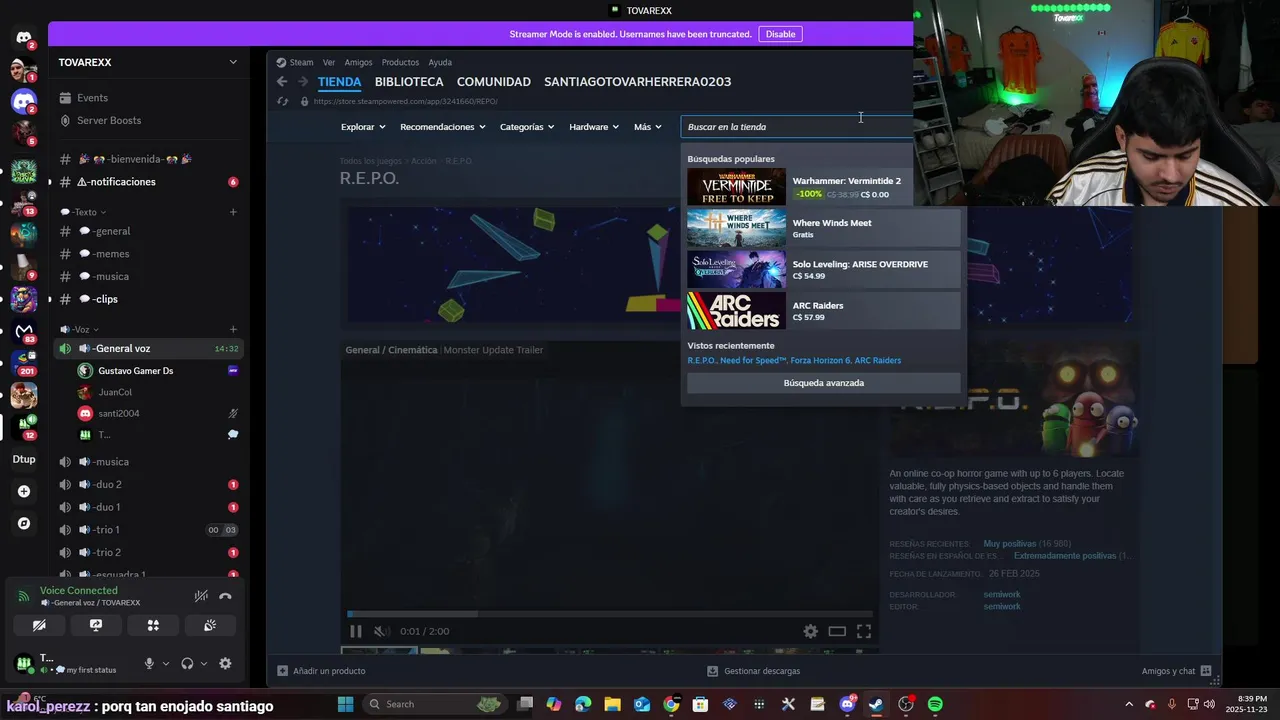Select Solo Leveling: ARISE OVERDRIVE suggestion
Image resolution: width=1280 pixels, height=720 pixels.
[x=823, y=270]
